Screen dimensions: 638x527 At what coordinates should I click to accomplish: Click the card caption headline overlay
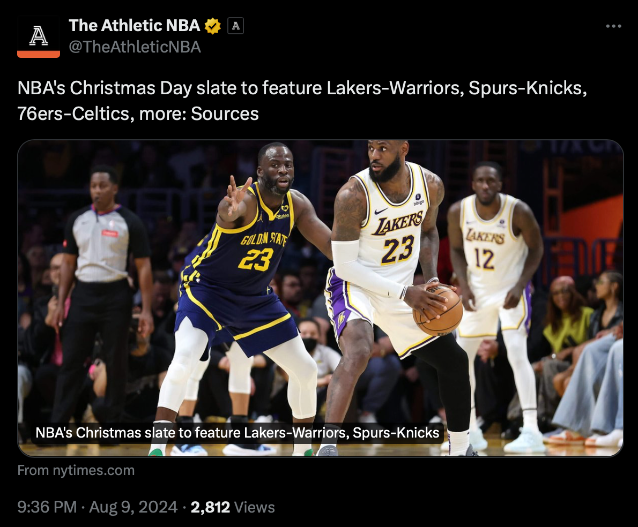tap(237, 433)
